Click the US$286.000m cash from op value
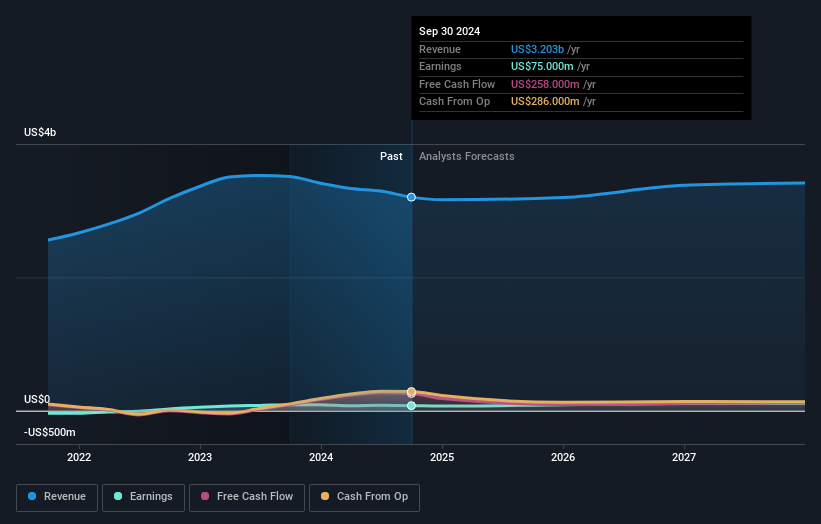 pos(545,102)
